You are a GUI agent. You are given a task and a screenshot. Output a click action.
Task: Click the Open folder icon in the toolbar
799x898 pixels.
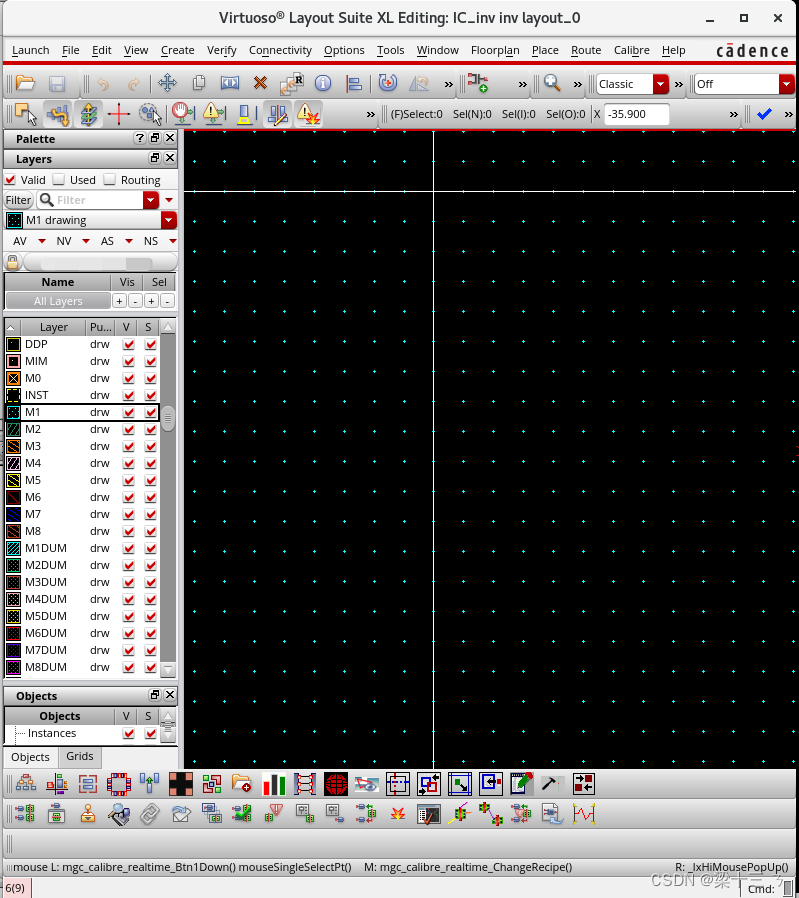[x=25, y=83]
